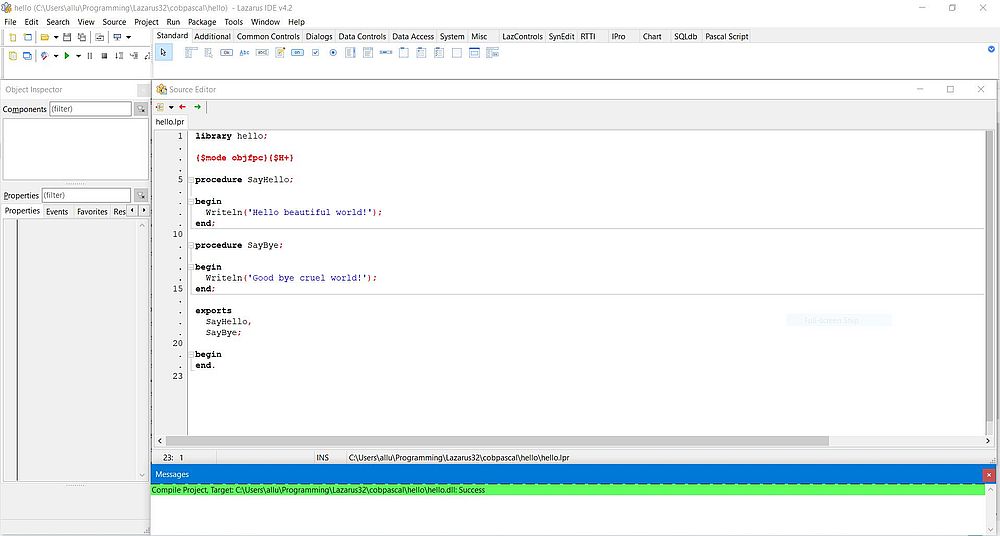Switch to the SynEdit palette tab

tap(561, 36)
